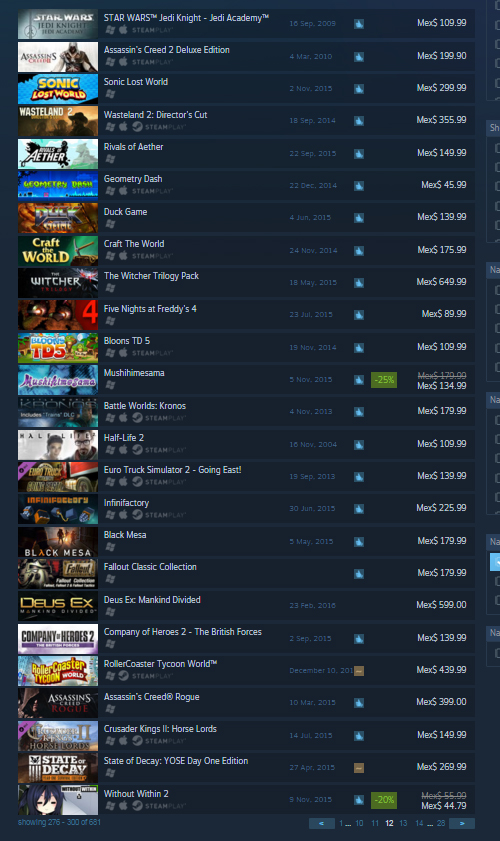Click the thumbs-up review icon for Black Mesa
The width and height of the screenshot is (500, 841).
[359, 542]
